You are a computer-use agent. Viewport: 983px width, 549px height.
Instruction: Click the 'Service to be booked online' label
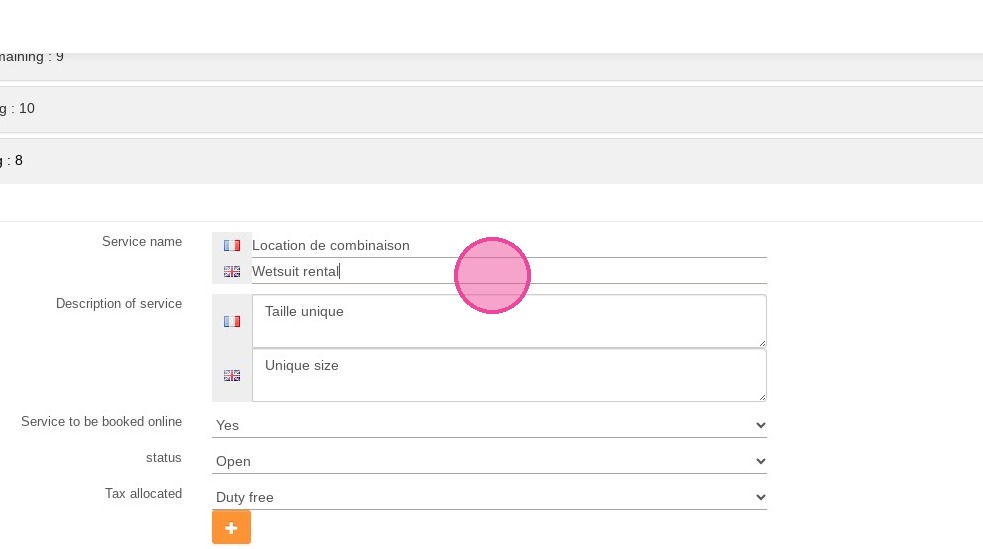point(102,421)
